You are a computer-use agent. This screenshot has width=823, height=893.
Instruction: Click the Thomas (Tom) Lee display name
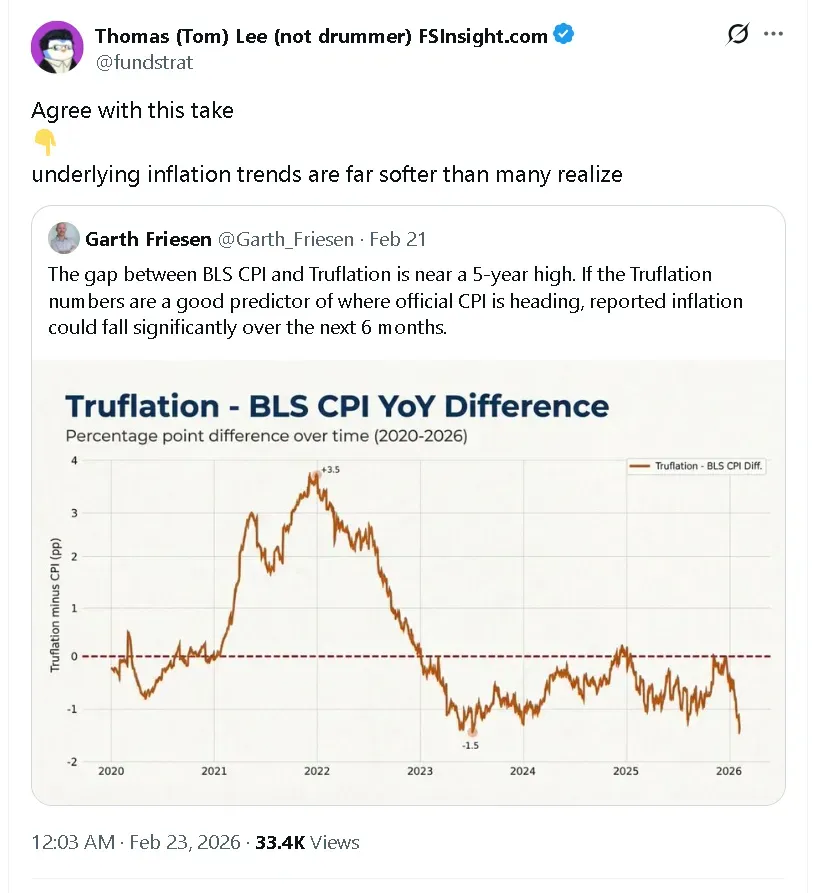[320, 36]
